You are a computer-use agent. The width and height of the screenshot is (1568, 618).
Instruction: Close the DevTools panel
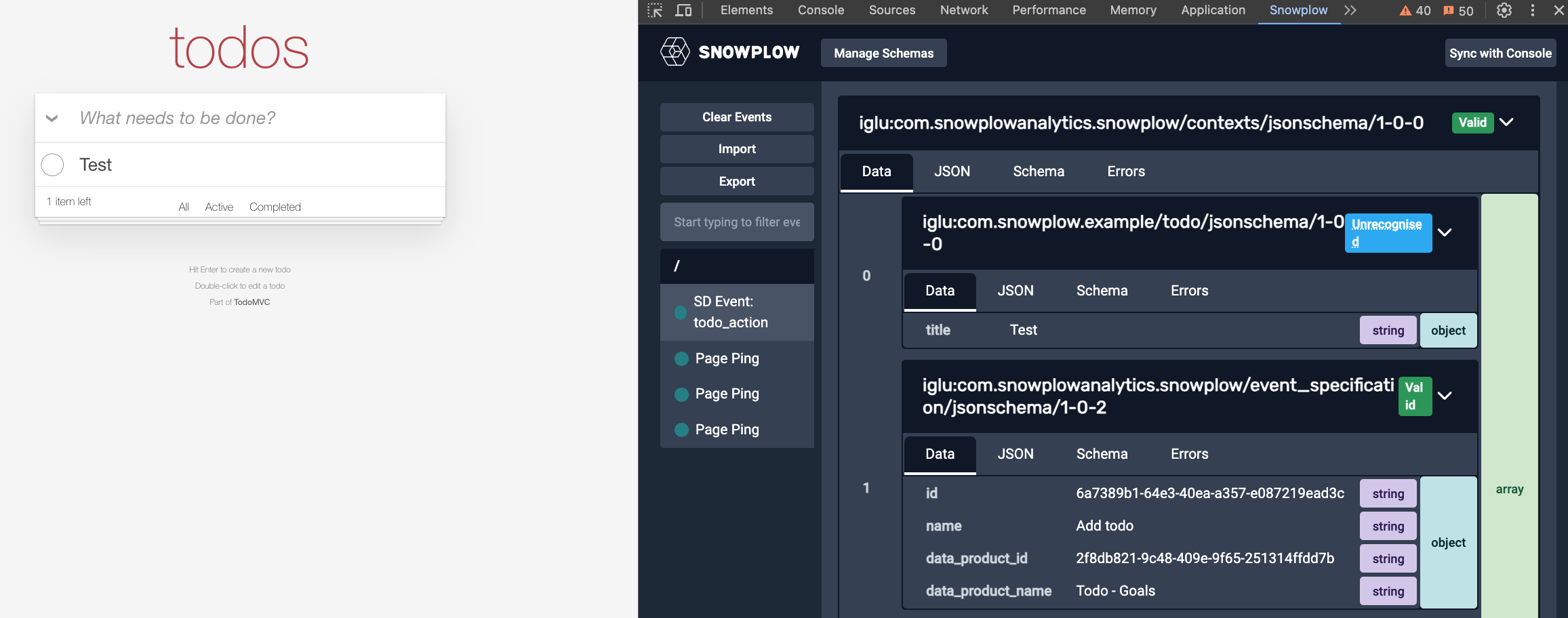(x=1559, y=10)
